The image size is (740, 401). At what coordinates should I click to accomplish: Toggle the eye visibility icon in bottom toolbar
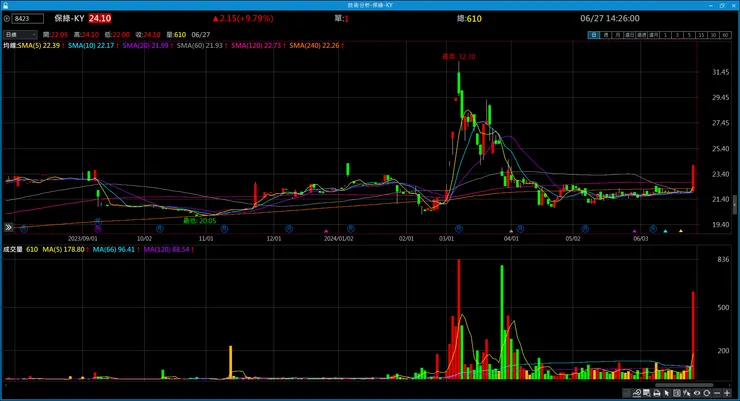click(697, 393)
